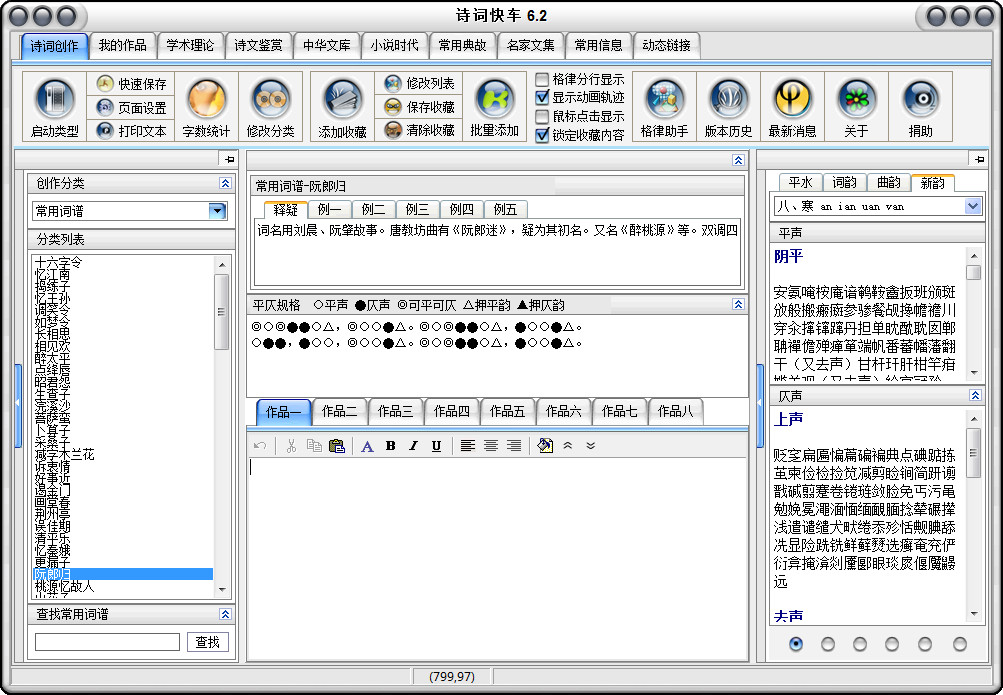
Task: Click the 最新消息 latest news icon
Action: [x=793, y=107]
